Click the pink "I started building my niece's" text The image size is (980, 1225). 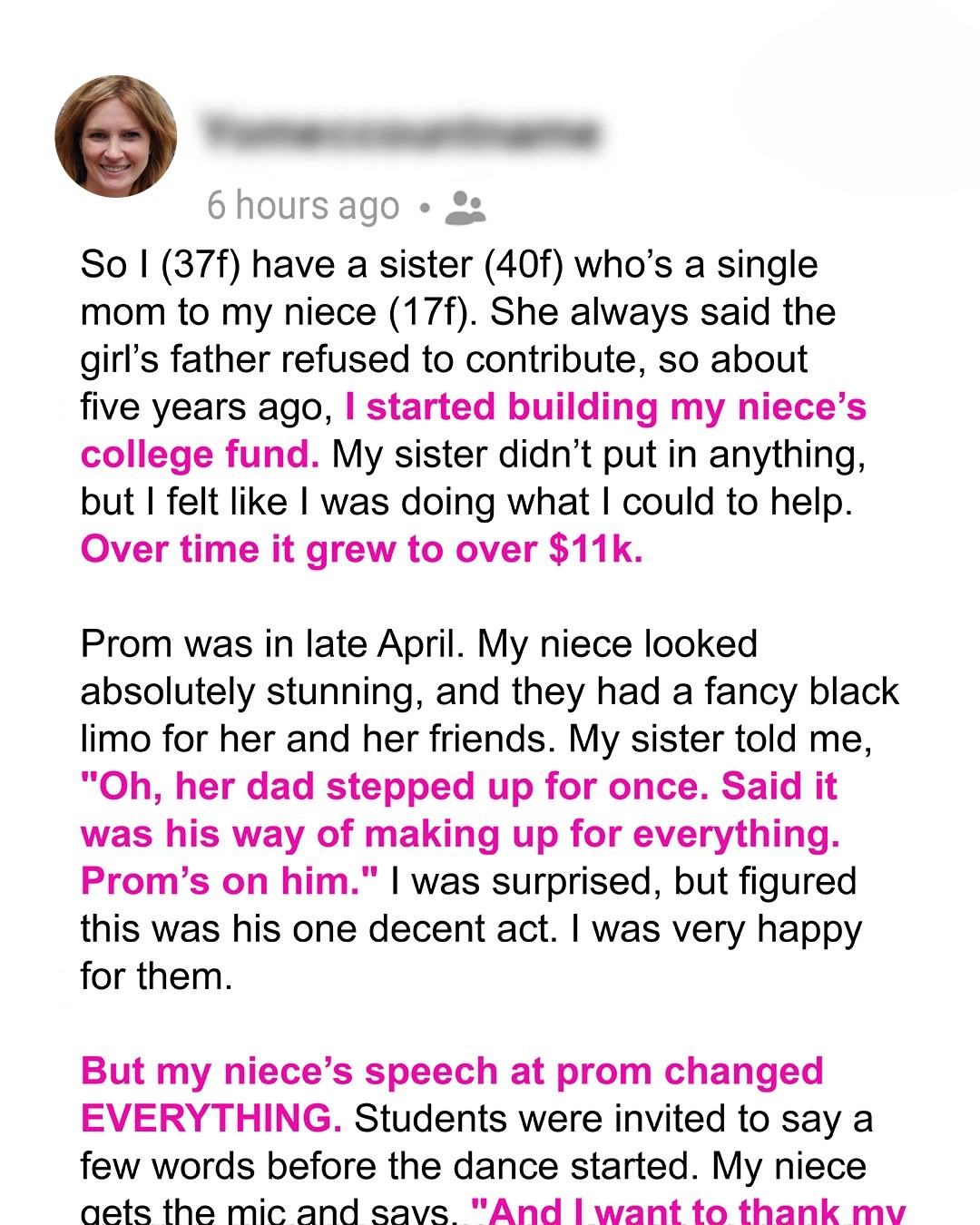coord(605,407)
